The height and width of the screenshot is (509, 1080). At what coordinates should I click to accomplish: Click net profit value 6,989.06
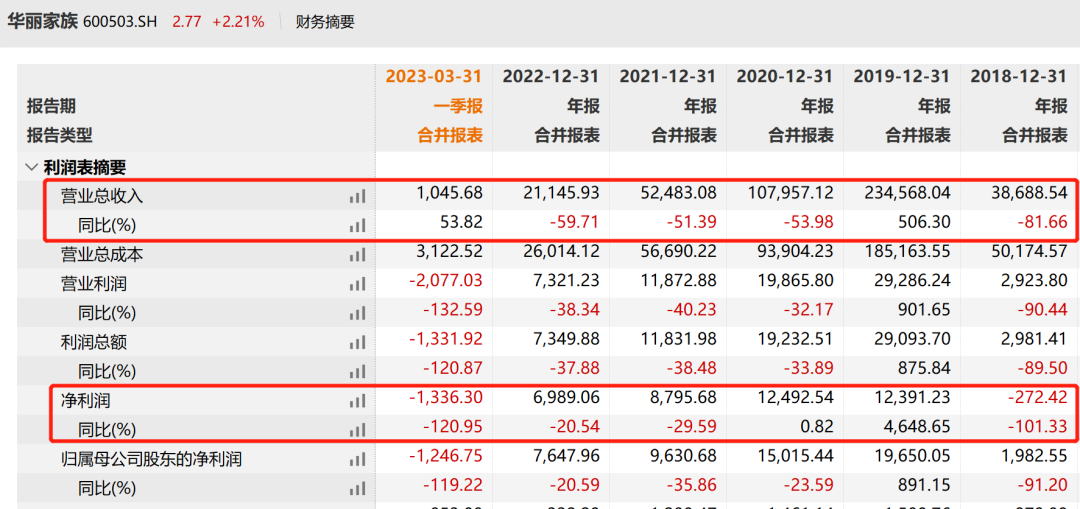pyautogui.click(x=566, y=397)
